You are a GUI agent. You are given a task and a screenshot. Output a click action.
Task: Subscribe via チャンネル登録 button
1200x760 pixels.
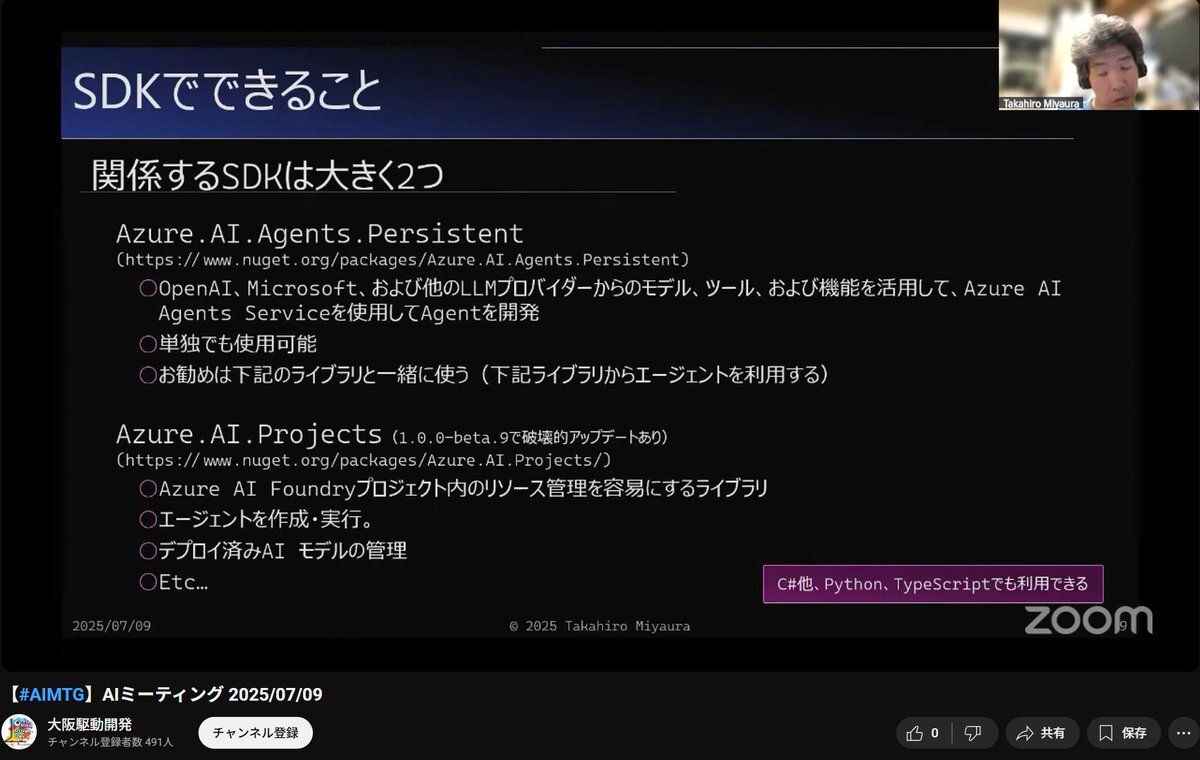click(x=256, y=733)
